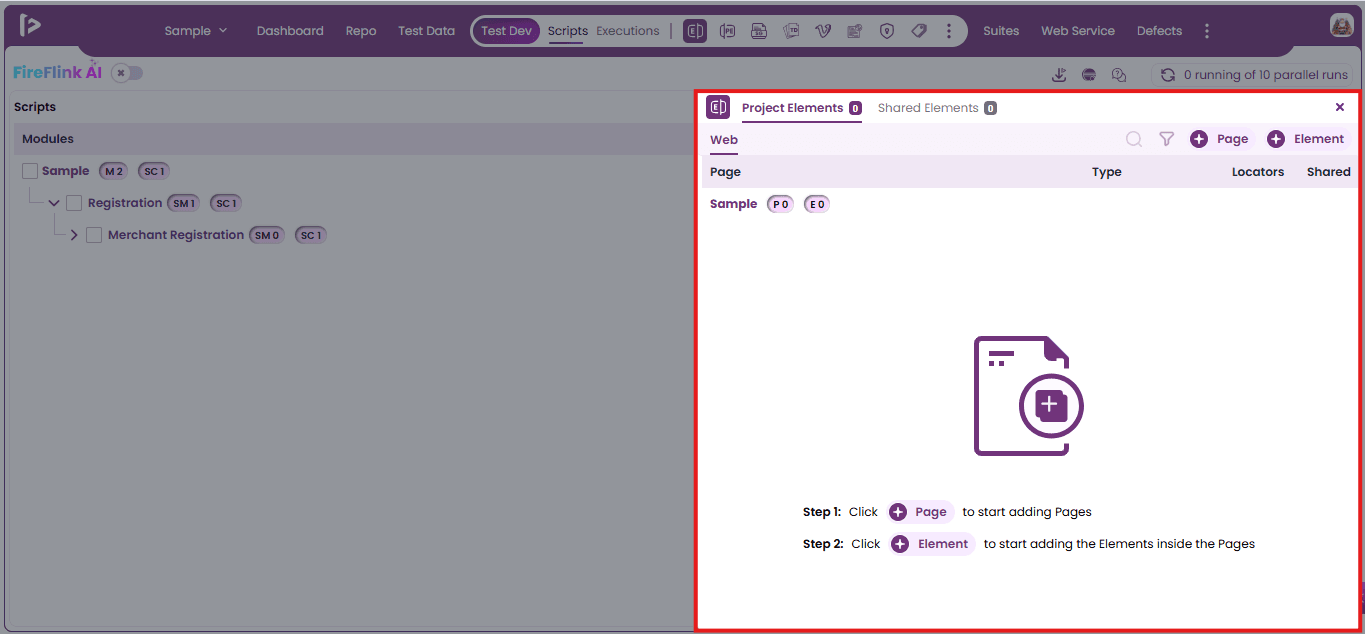Check the Sample module checkbox

click(x=30, y=171)
